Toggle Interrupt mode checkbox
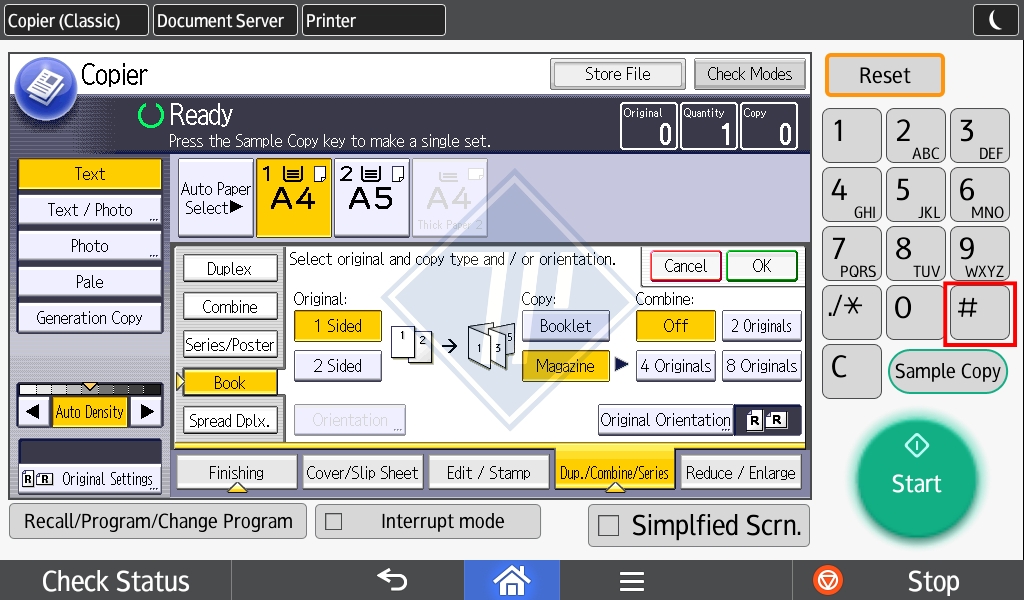This screenshot has height=600, width=1024. (334, 522)
